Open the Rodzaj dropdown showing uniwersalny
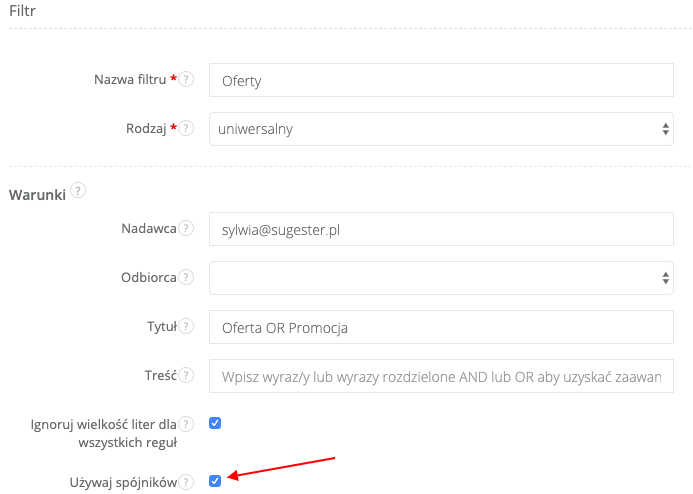 (441, 129)
